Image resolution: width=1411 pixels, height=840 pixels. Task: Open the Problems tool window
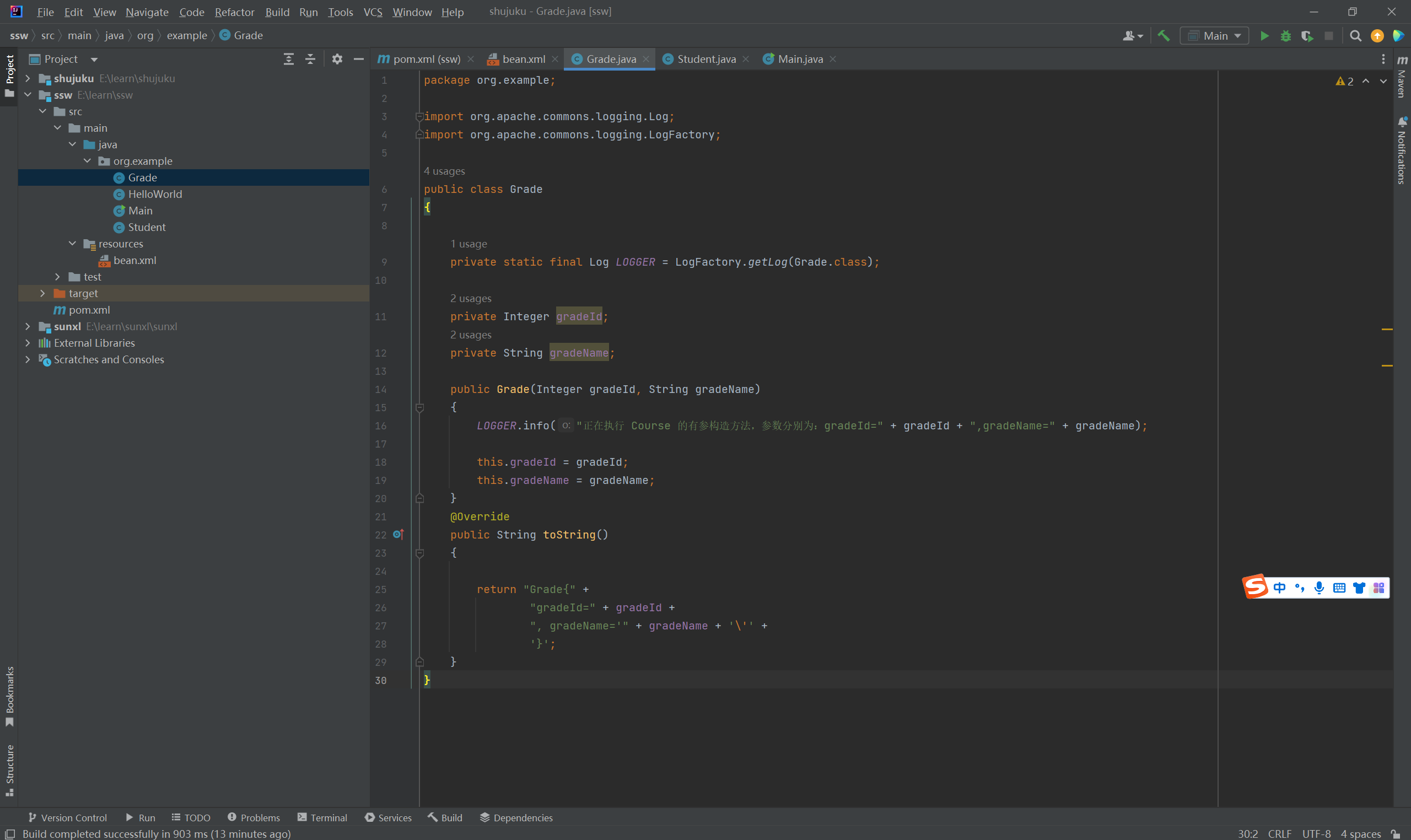(x=254, y=817)
